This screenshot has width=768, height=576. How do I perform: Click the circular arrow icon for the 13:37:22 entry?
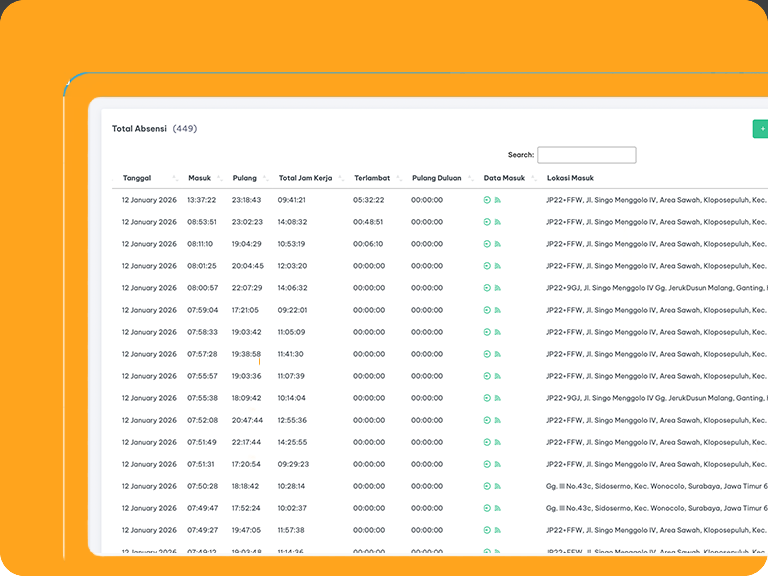tap(487, 200)
